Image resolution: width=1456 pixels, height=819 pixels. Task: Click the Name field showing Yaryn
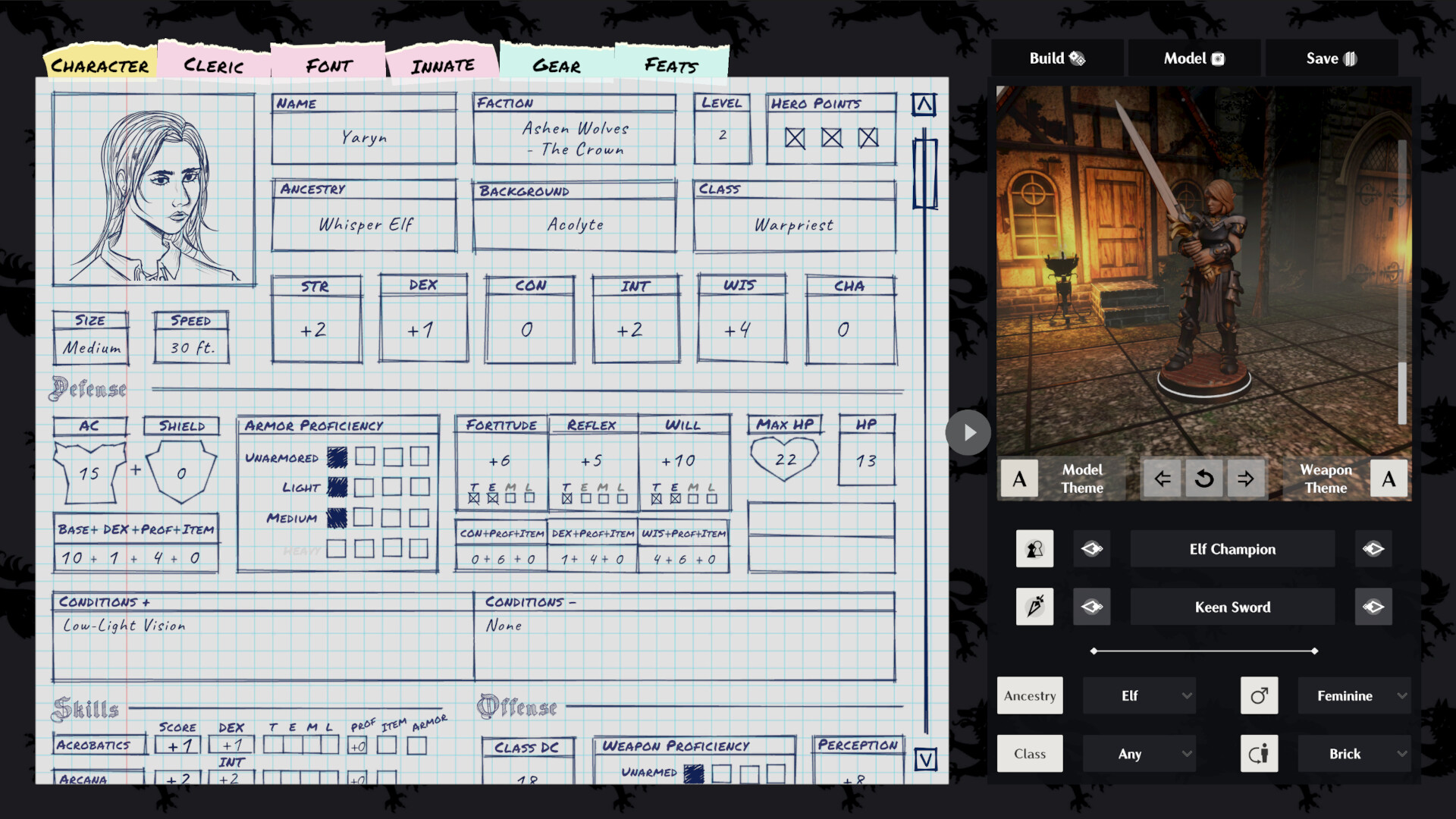(x=363, y=137)
